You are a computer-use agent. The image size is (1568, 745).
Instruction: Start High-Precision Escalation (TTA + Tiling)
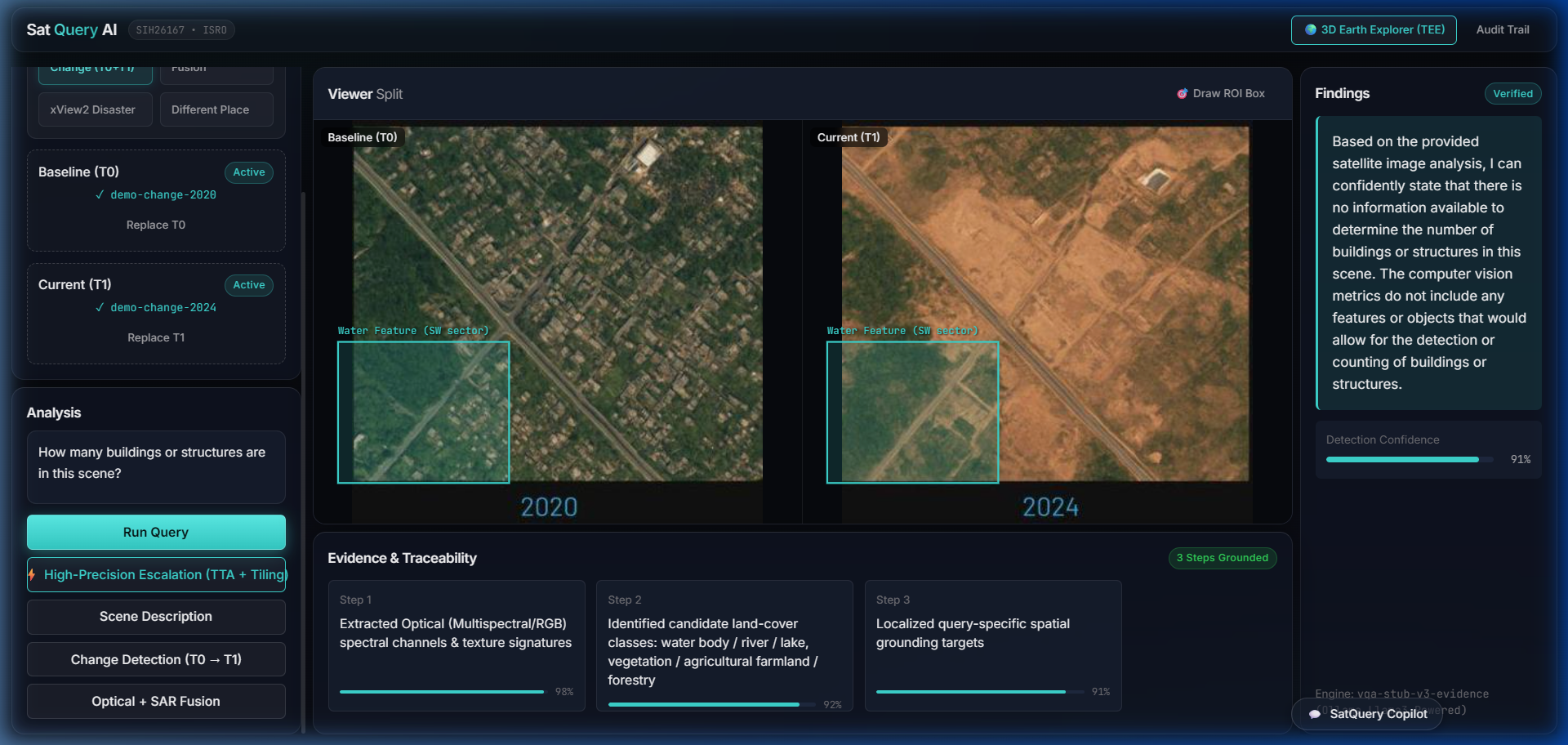click(156, 574)
